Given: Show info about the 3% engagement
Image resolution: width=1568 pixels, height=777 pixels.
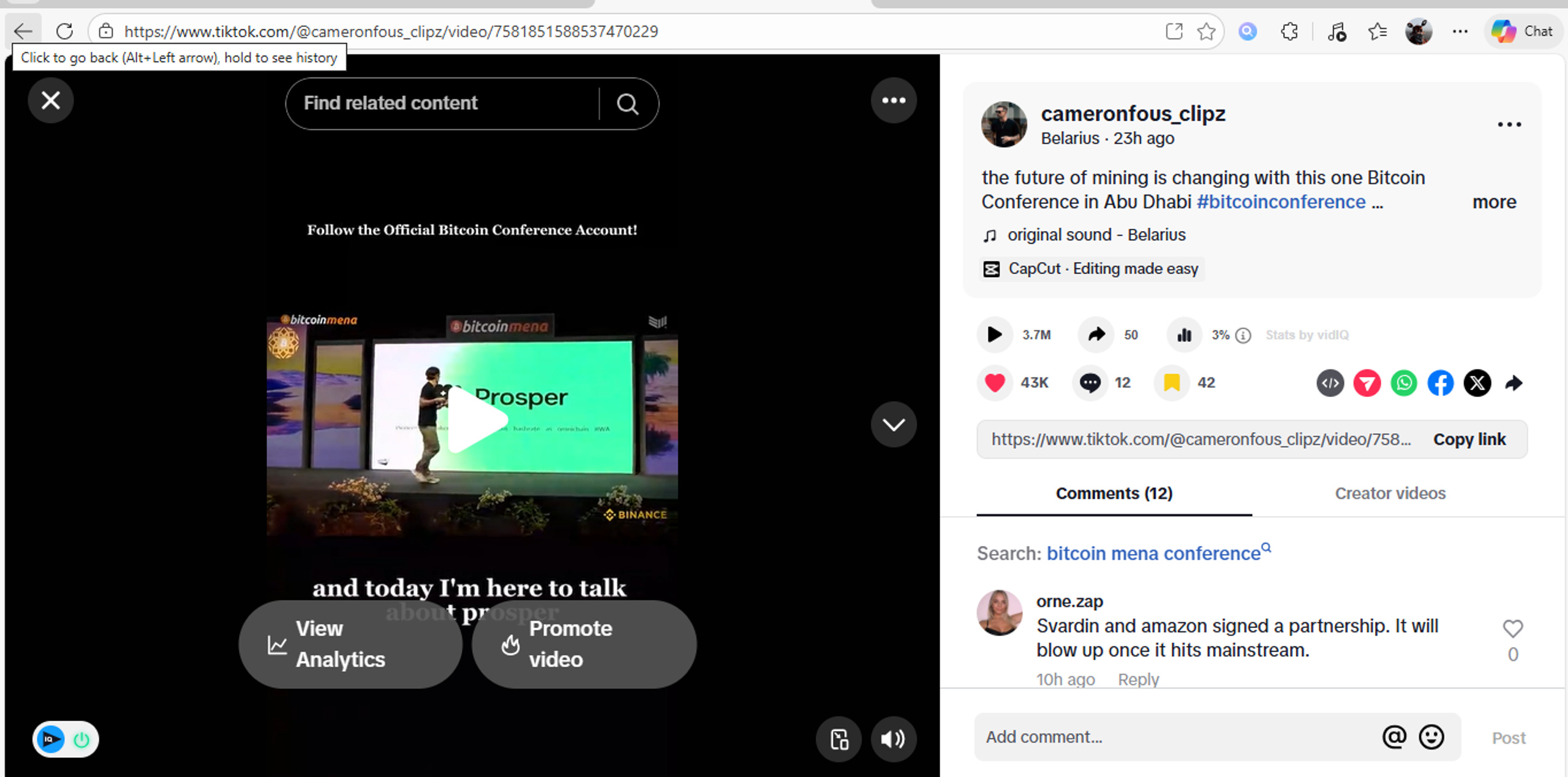Looking at the screenshot, I should coord(1243,335).
